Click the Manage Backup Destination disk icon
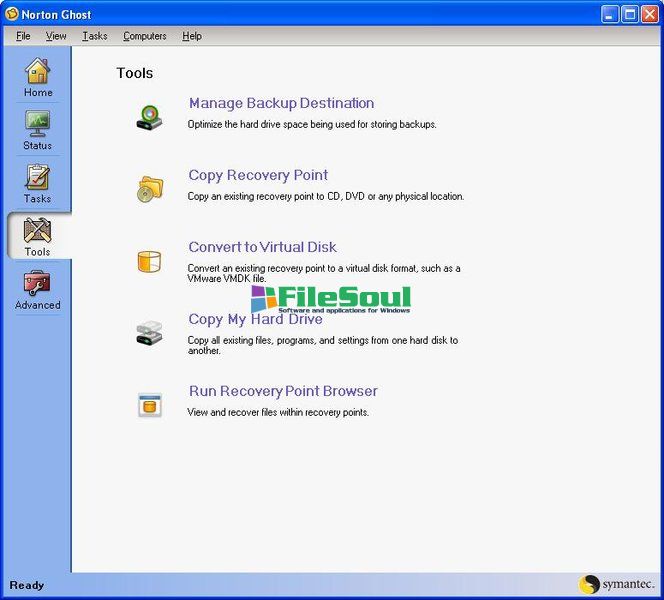Viewport: 664px width, 600px height. [149, 117]
